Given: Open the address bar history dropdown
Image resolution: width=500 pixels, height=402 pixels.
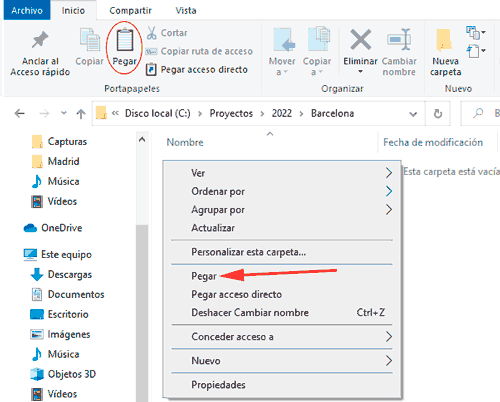Looking at the screenshot, I should [413, 114].
